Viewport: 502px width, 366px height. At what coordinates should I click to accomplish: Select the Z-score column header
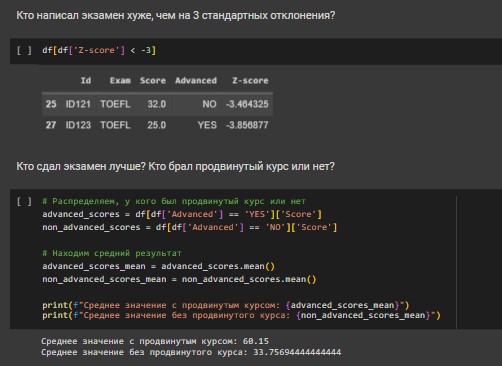point(250,80)
